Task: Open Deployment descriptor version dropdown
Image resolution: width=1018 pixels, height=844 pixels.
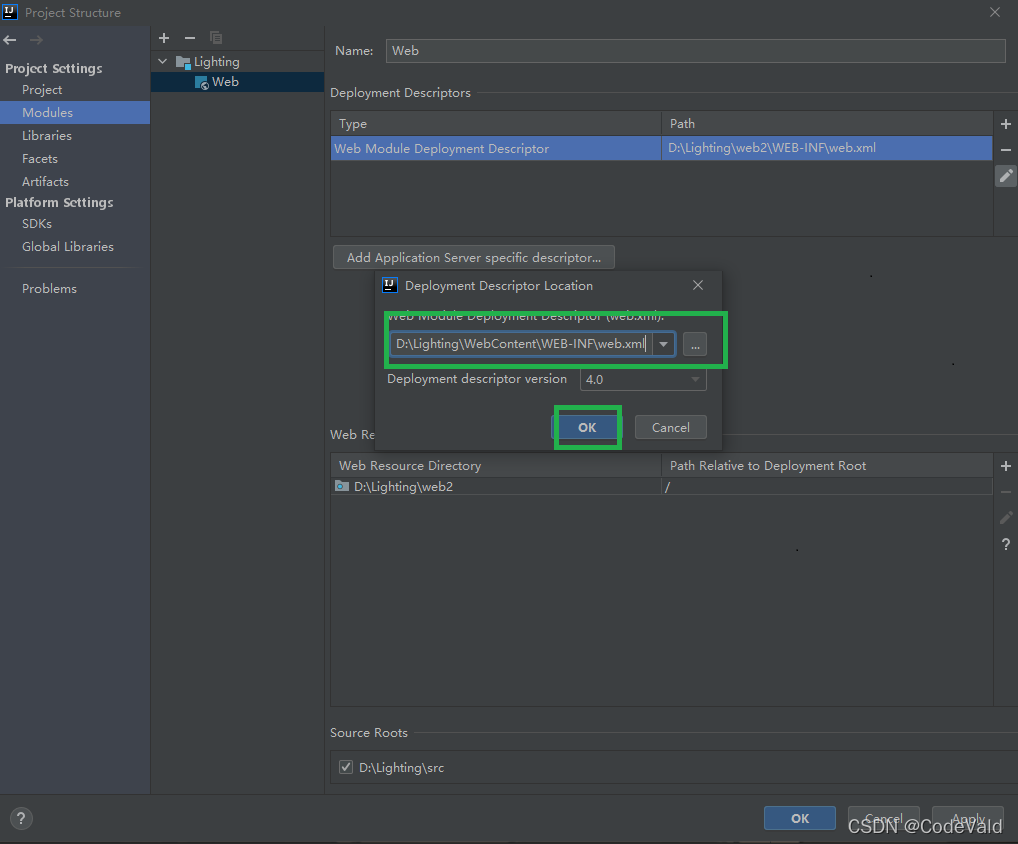Action: pyautogui.click(x=643, y=379)
